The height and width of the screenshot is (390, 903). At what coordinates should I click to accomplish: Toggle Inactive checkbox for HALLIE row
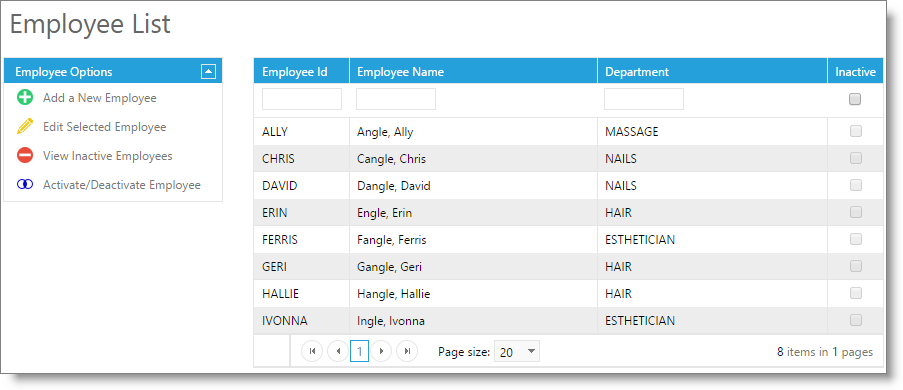pos(856,293)
